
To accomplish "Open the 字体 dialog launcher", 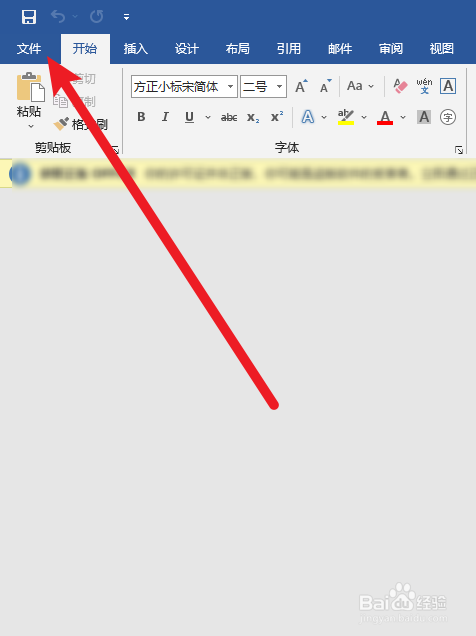I will click(x=459, y=150).
